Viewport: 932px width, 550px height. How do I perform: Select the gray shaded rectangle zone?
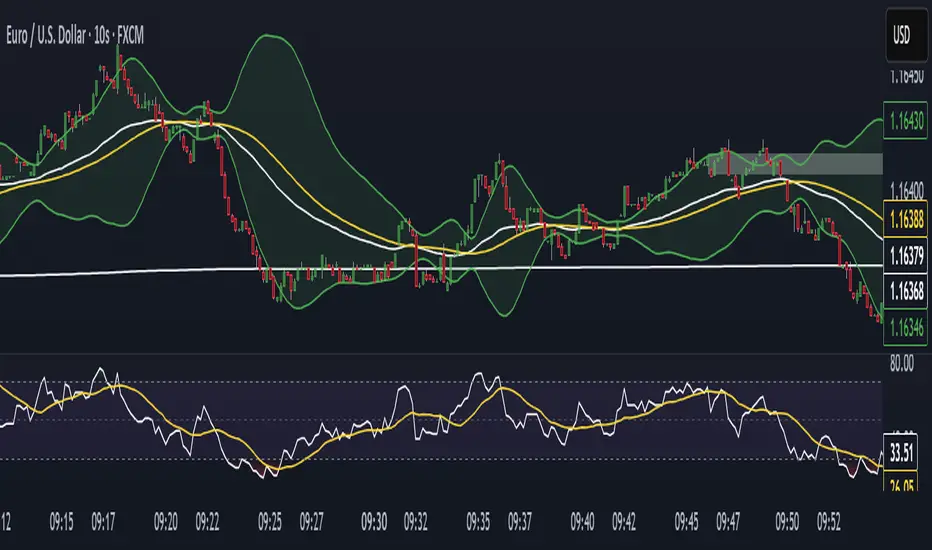click(x=806, y=162)
